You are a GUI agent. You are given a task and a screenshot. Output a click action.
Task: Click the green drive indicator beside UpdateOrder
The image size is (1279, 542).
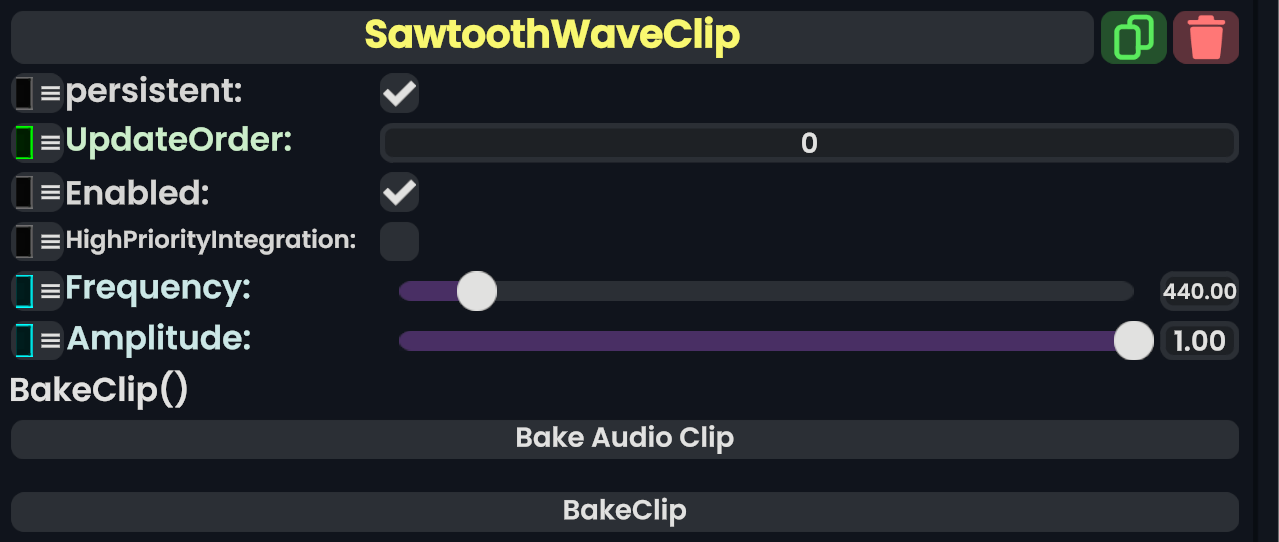(24, 142)
